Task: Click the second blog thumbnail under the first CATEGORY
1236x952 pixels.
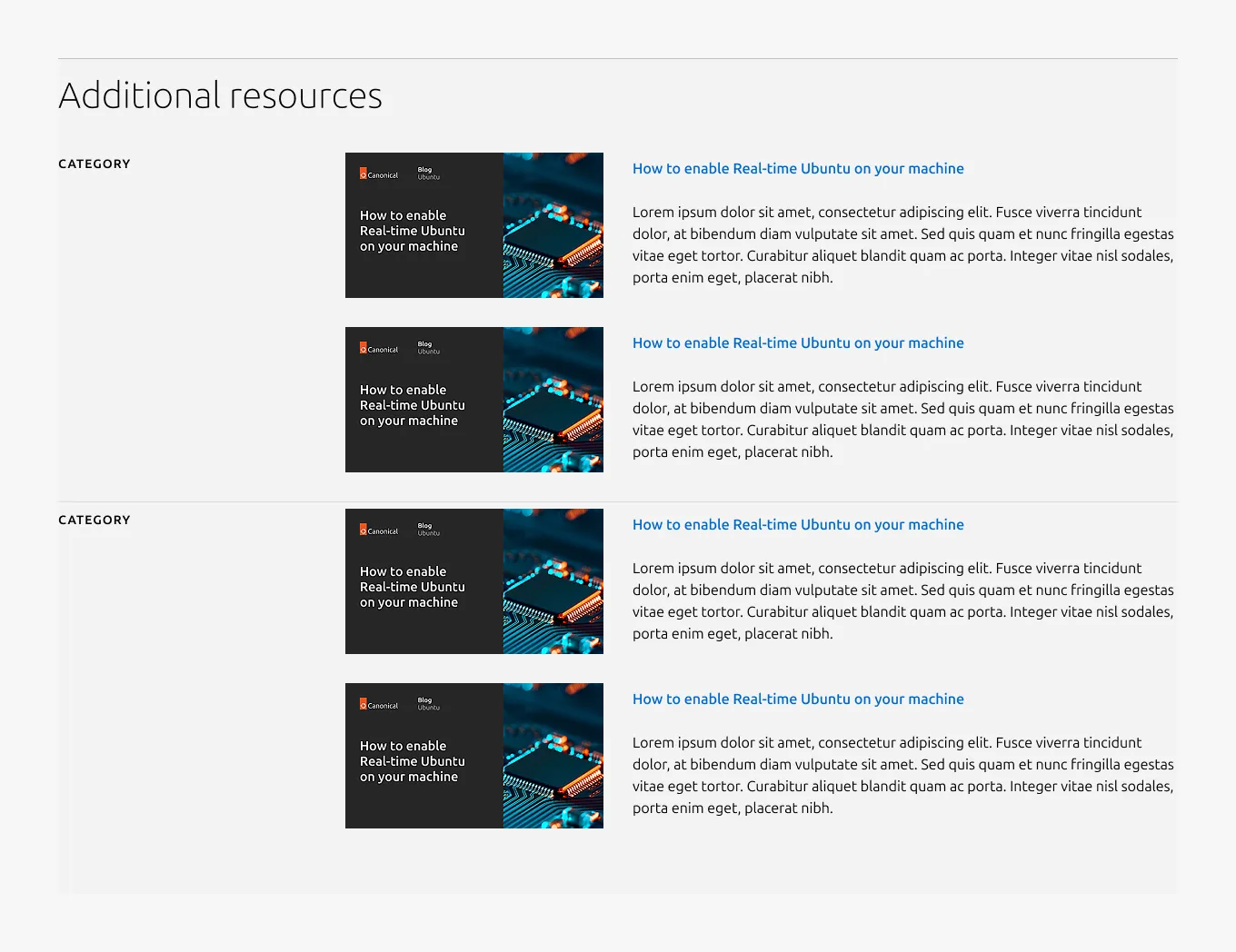Action: [474, 400]
